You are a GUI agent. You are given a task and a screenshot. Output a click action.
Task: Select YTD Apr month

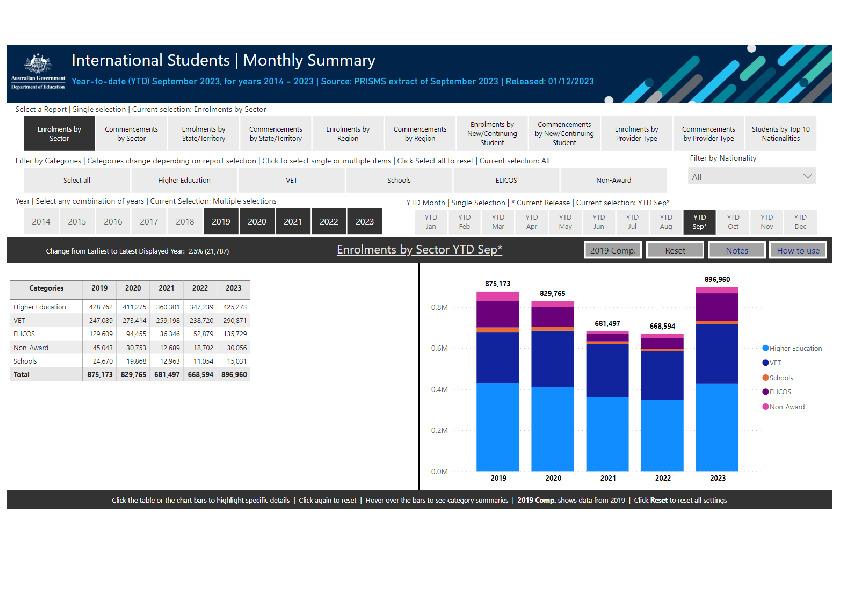coord(532,222)
